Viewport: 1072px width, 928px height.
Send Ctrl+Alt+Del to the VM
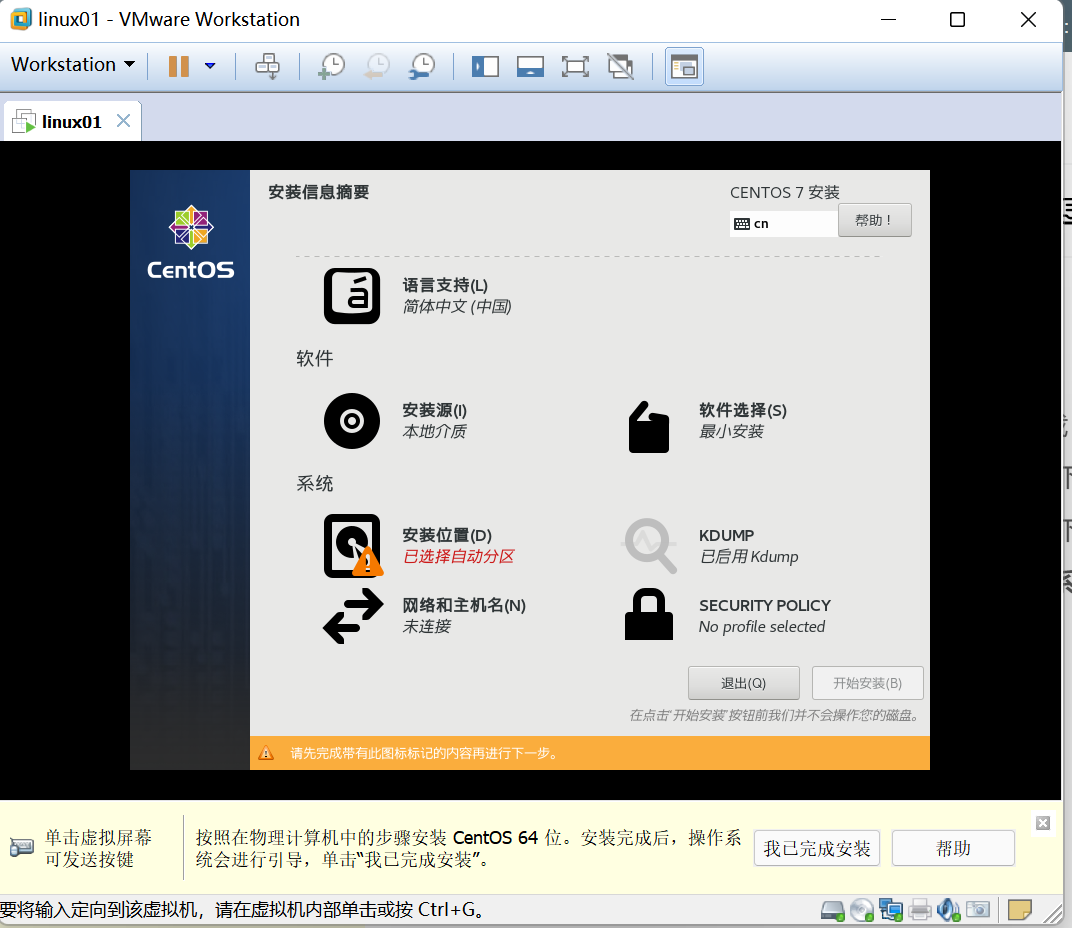coord(267,66)
